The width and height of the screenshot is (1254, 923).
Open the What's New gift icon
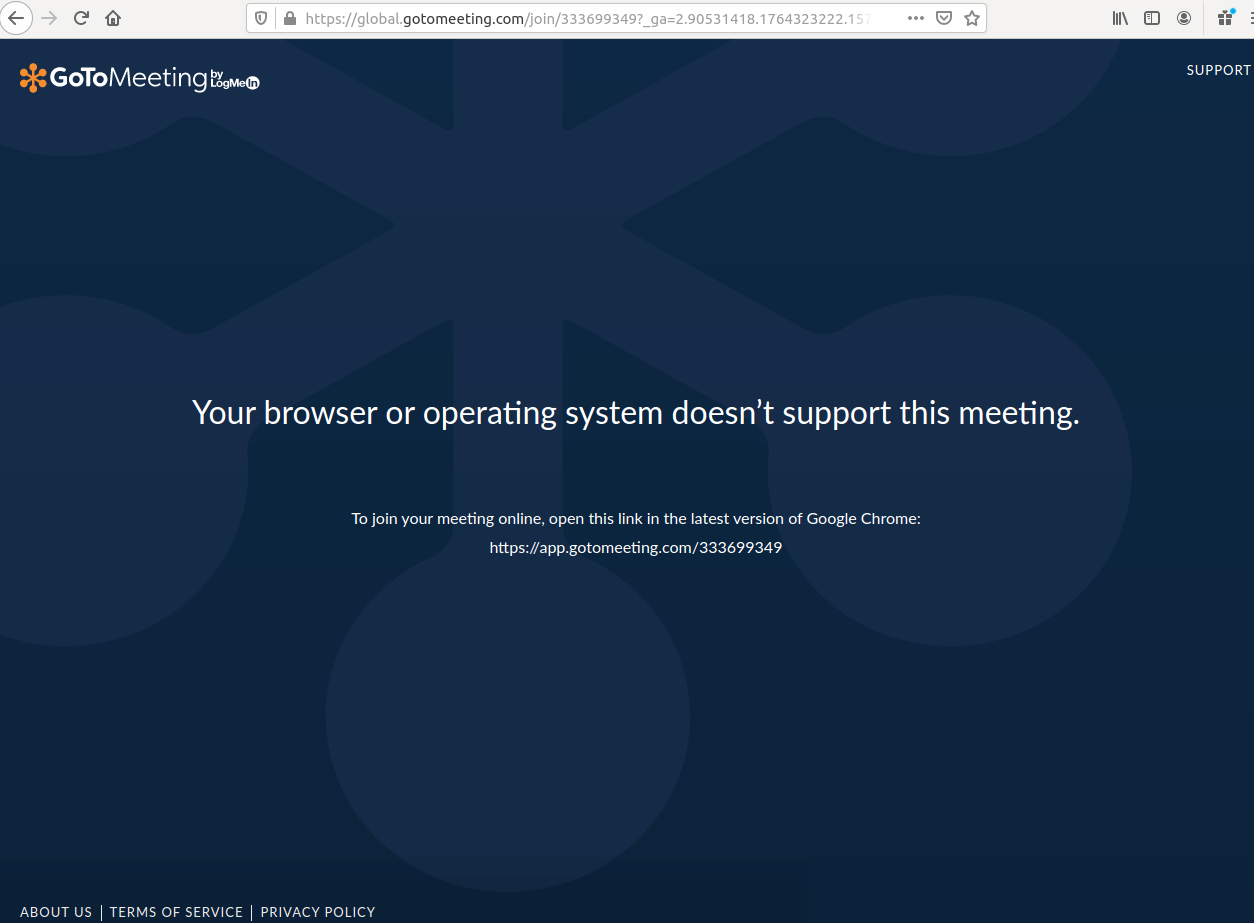(1225, 18)
